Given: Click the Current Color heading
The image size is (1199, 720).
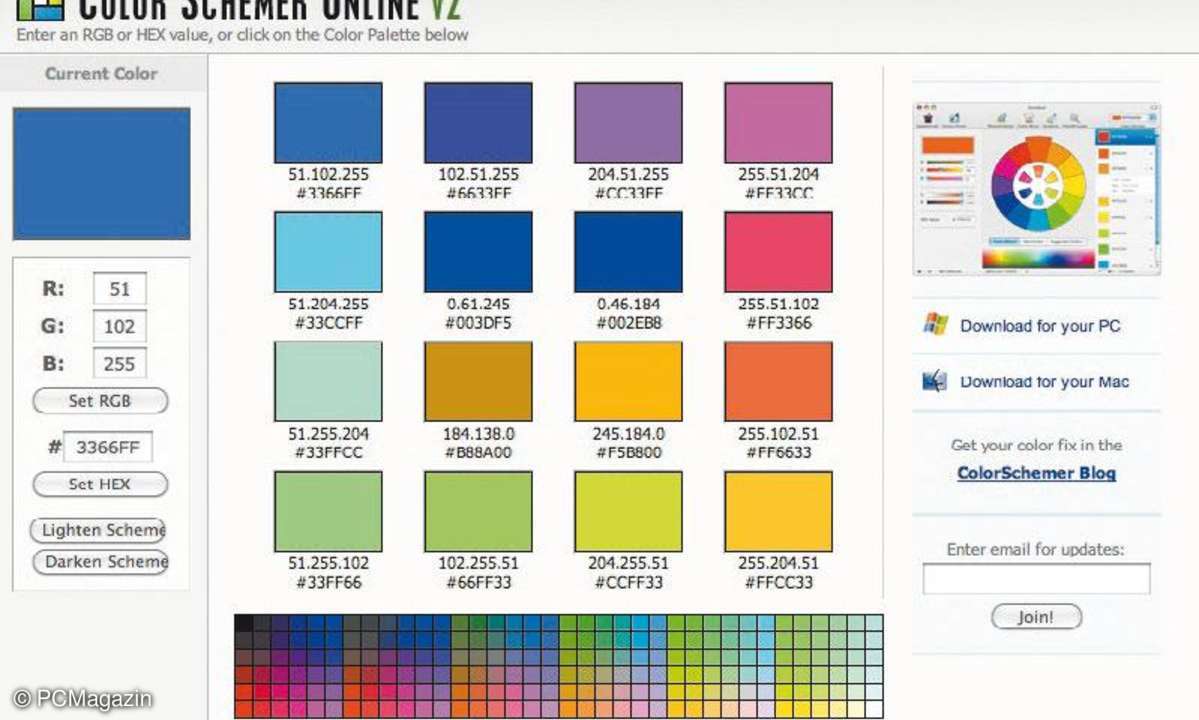Looking at the screenshot, I should [101, 74].
